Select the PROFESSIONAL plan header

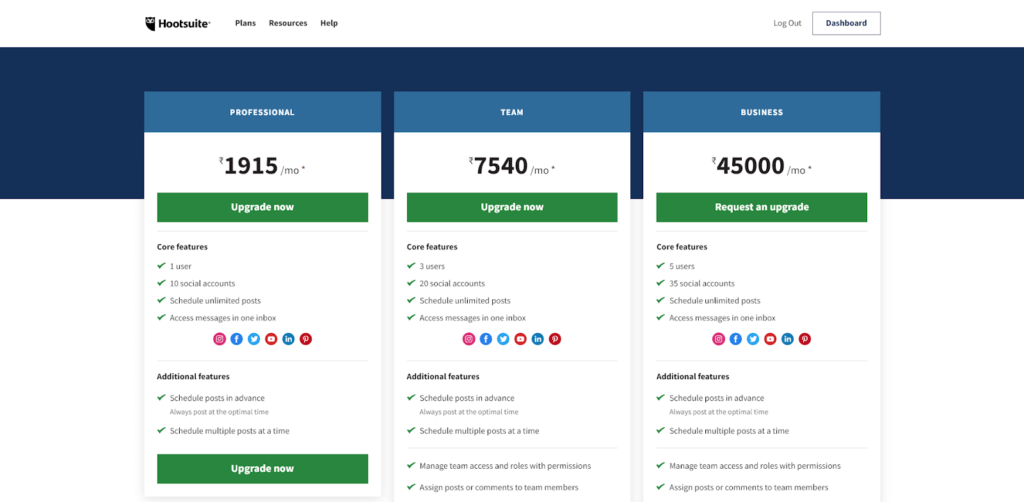pos(263,112)
